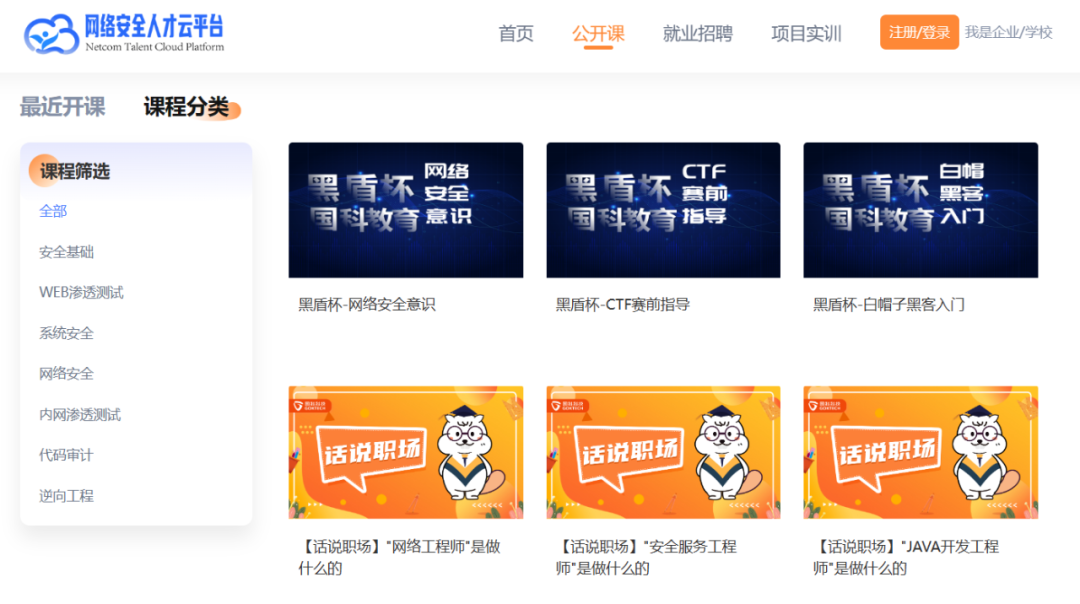Filter by 代码审计 category
The image size is (1080, 604).
(x=66, y=455)
